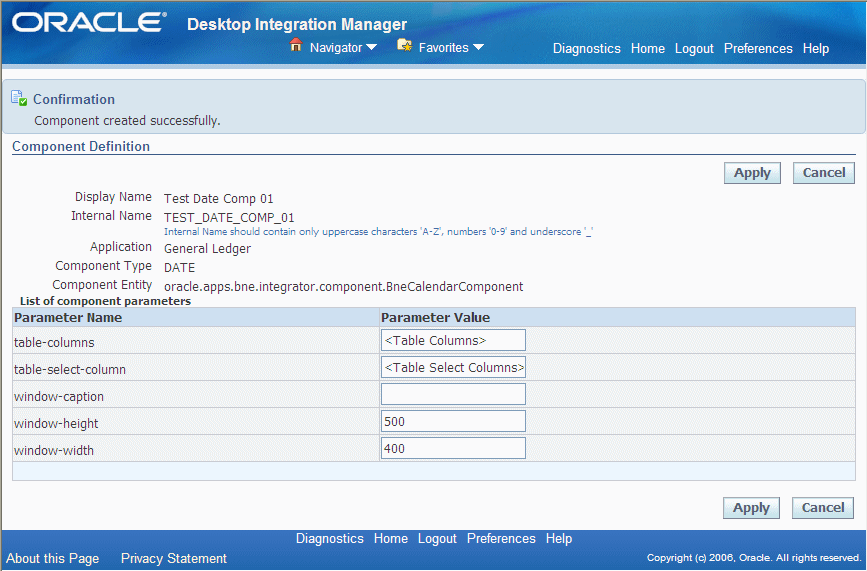Go to Home in the top header

[647, 49]
